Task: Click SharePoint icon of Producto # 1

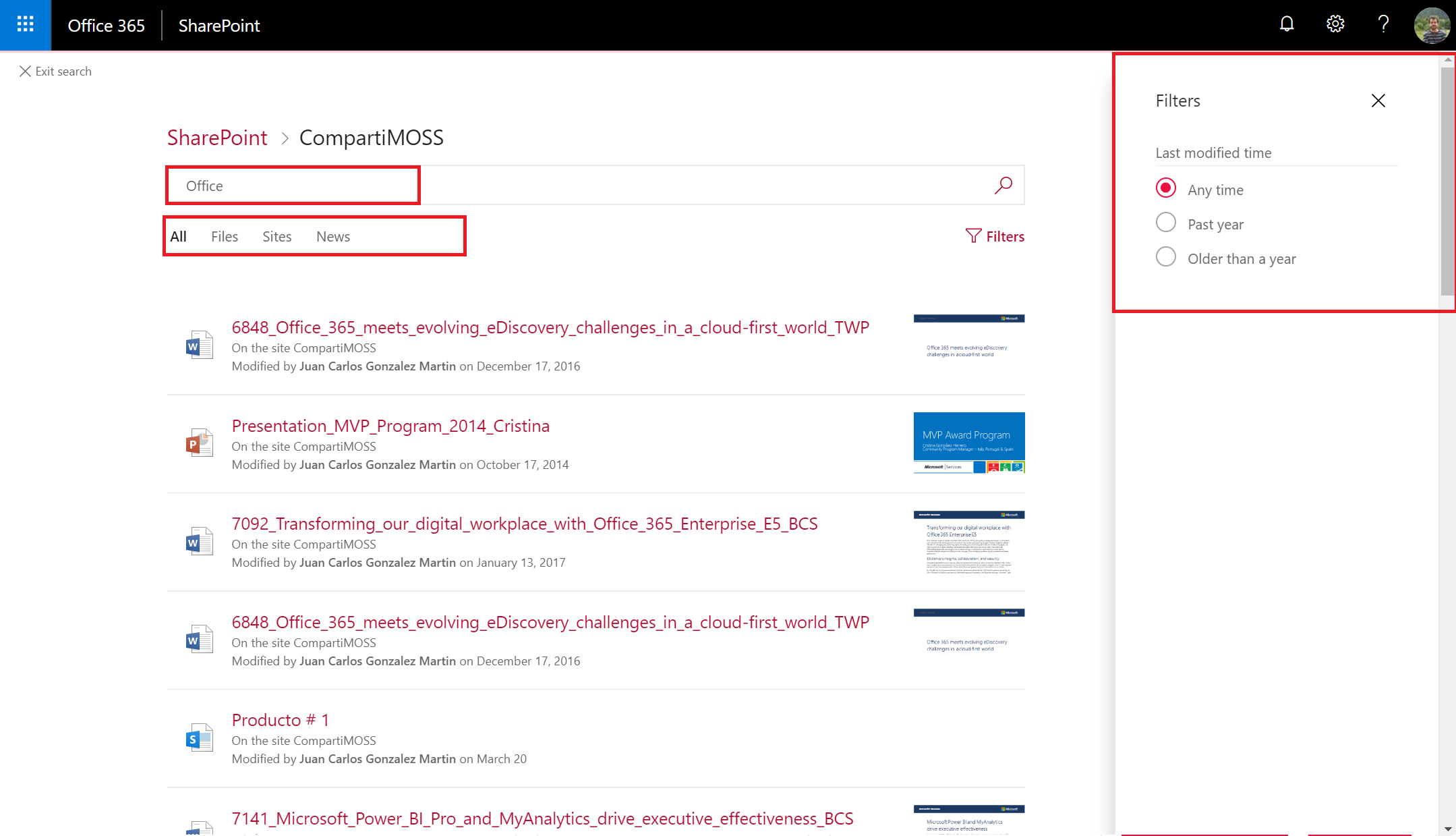Action: click(x=199, y=737)
